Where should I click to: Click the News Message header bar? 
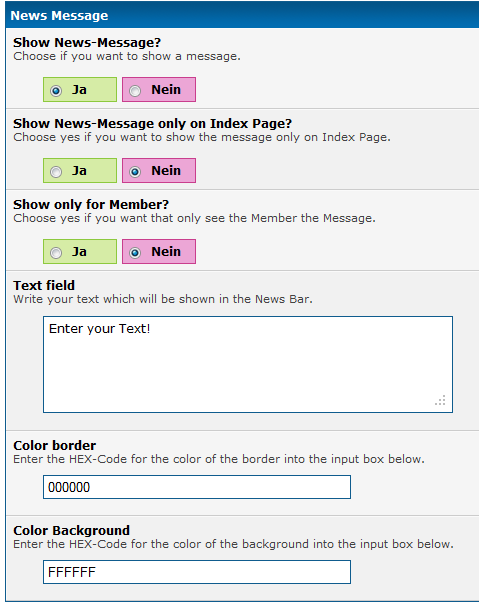point(242,15)
